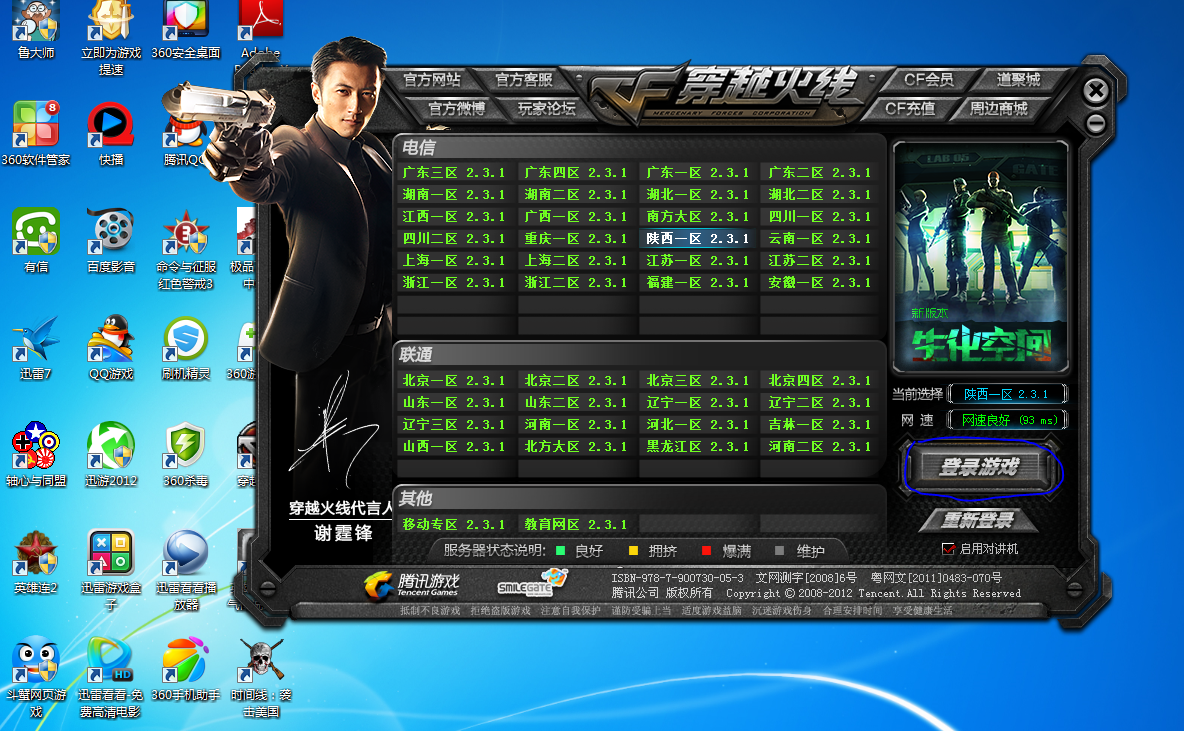This screenshot has width=1184, height=731.
Task: Open the 官方微博 tab
Action: pyautogui.click(x=456, y=108)
